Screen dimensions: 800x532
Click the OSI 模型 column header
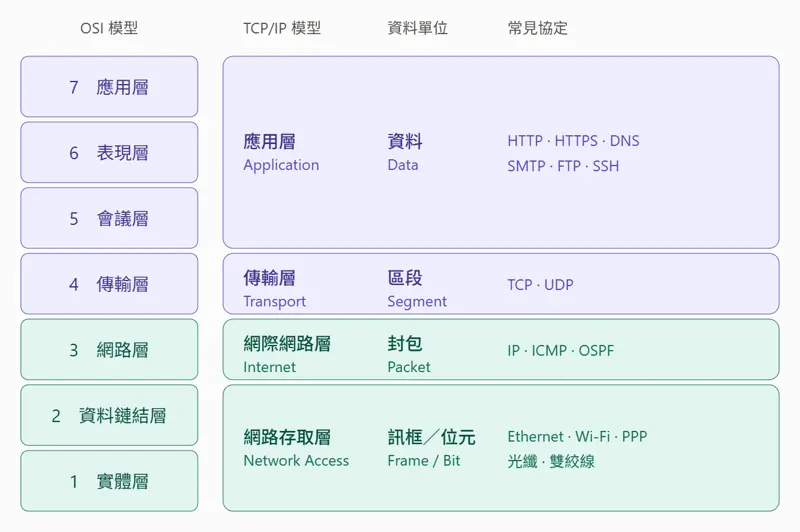point(109,28)
